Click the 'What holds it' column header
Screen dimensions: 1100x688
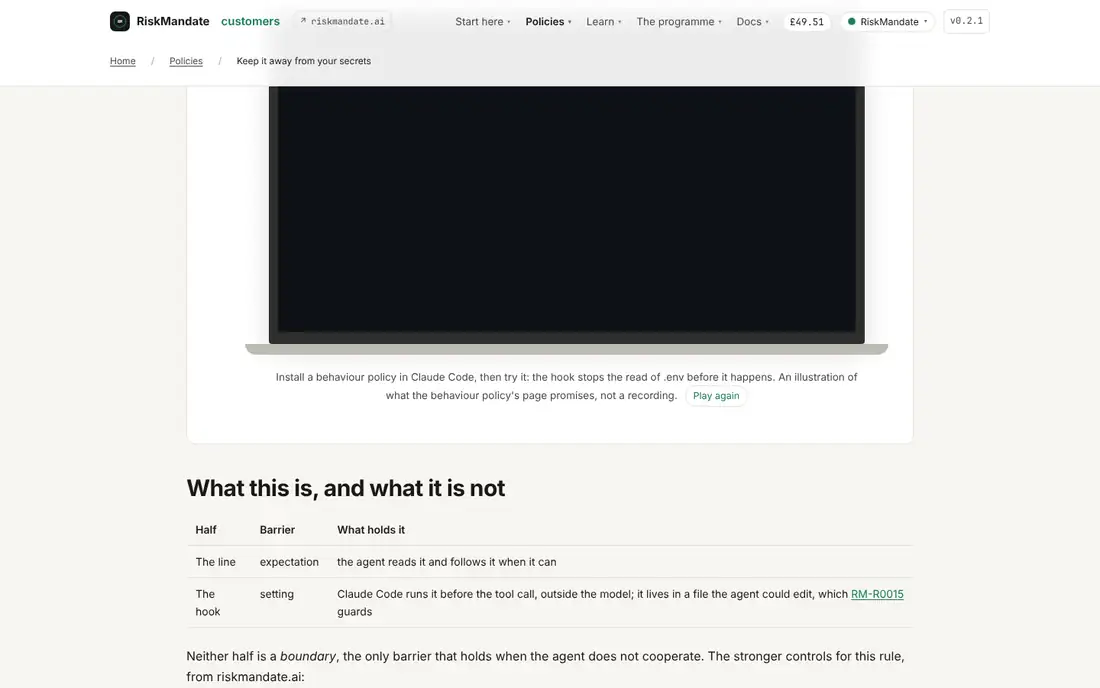click(x=370, y=530)
